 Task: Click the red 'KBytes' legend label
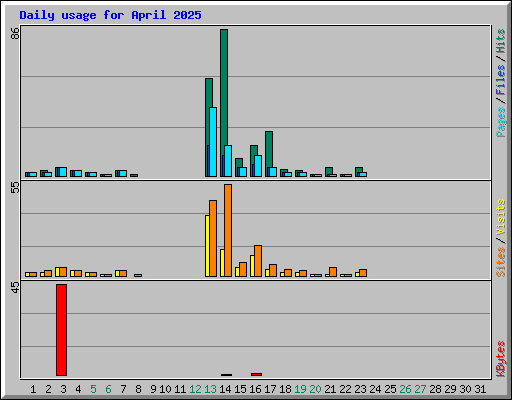[500, 359]
